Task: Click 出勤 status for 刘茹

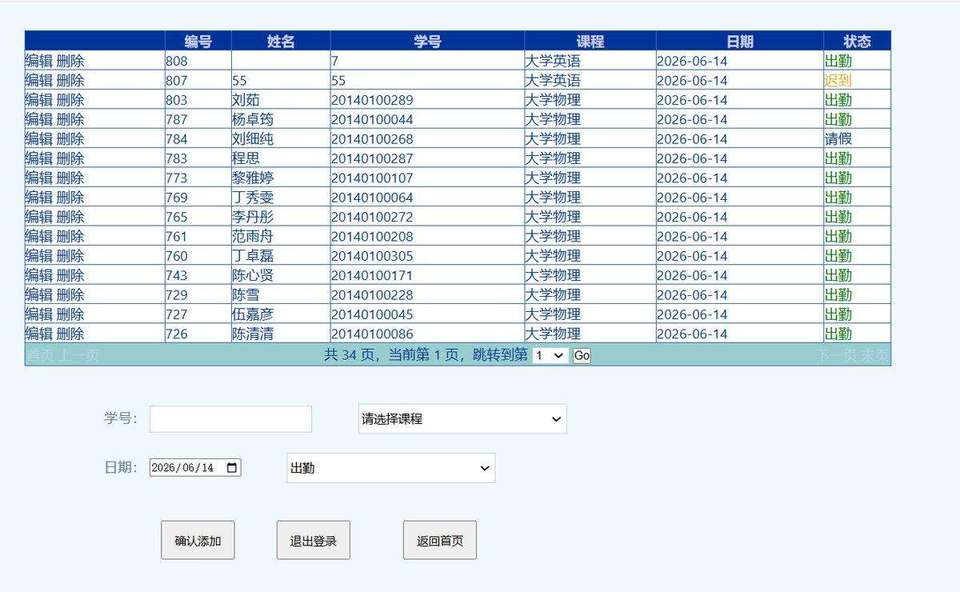Action: tap(838, 100)
